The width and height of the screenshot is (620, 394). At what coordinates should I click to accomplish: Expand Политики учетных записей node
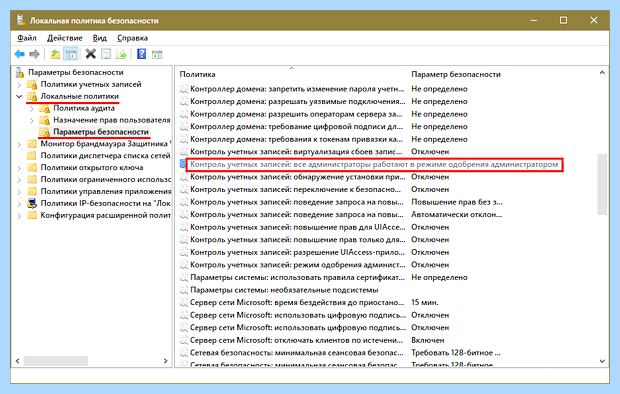click(x=19, y=85)
